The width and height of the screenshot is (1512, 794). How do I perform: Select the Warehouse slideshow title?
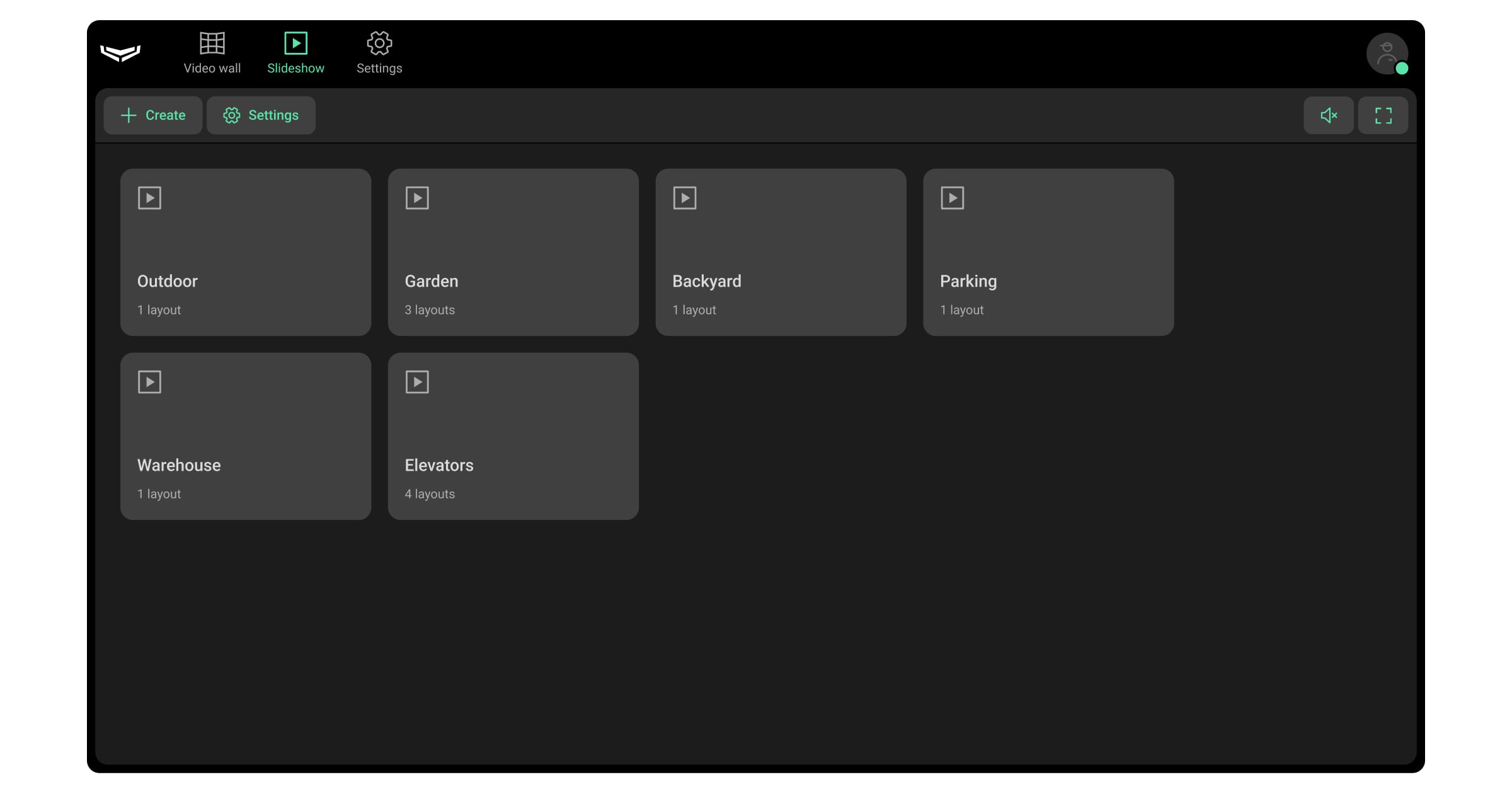click(179, 465)
